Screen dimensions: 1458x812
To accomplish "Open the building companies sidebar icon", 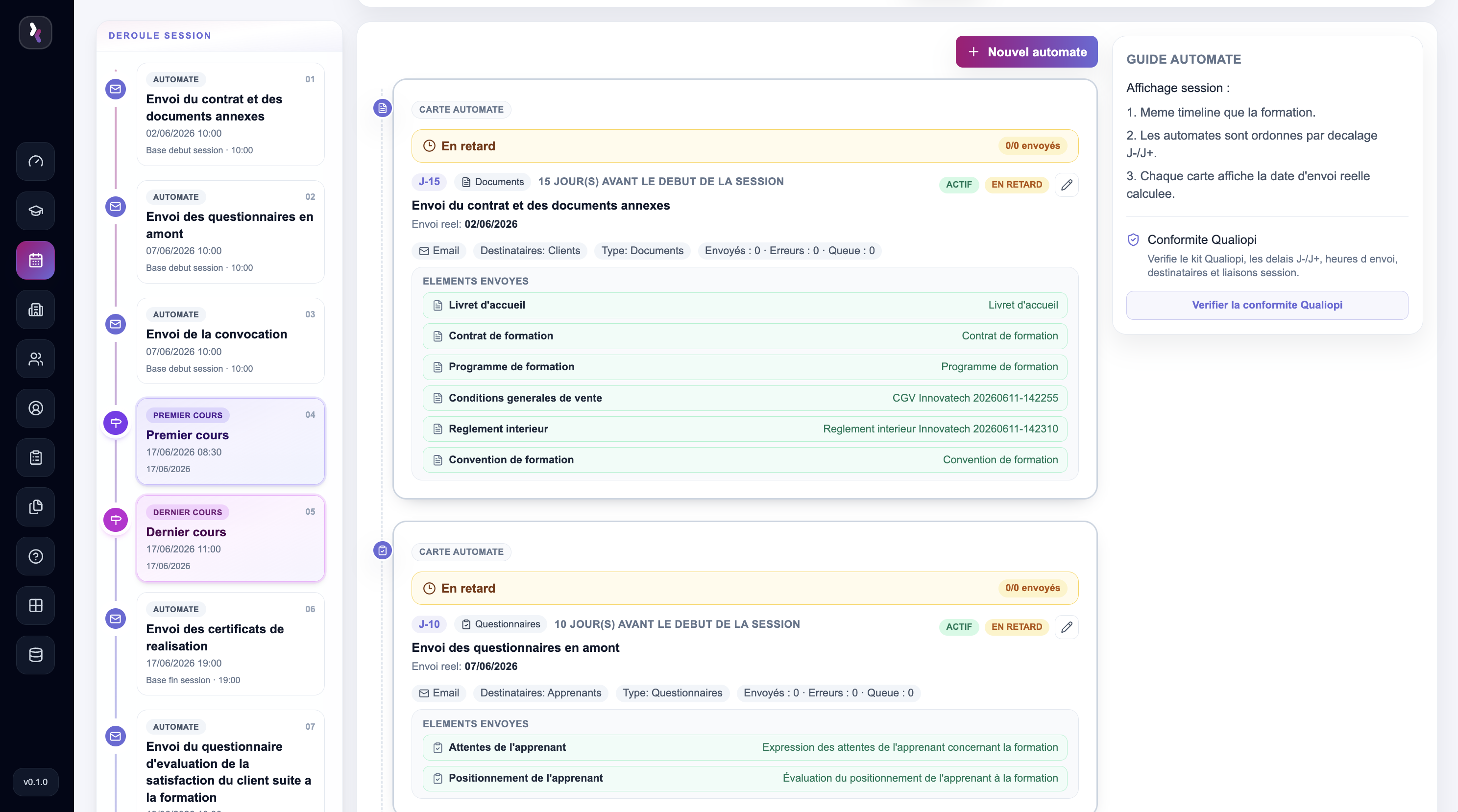I will coord(36,310).
